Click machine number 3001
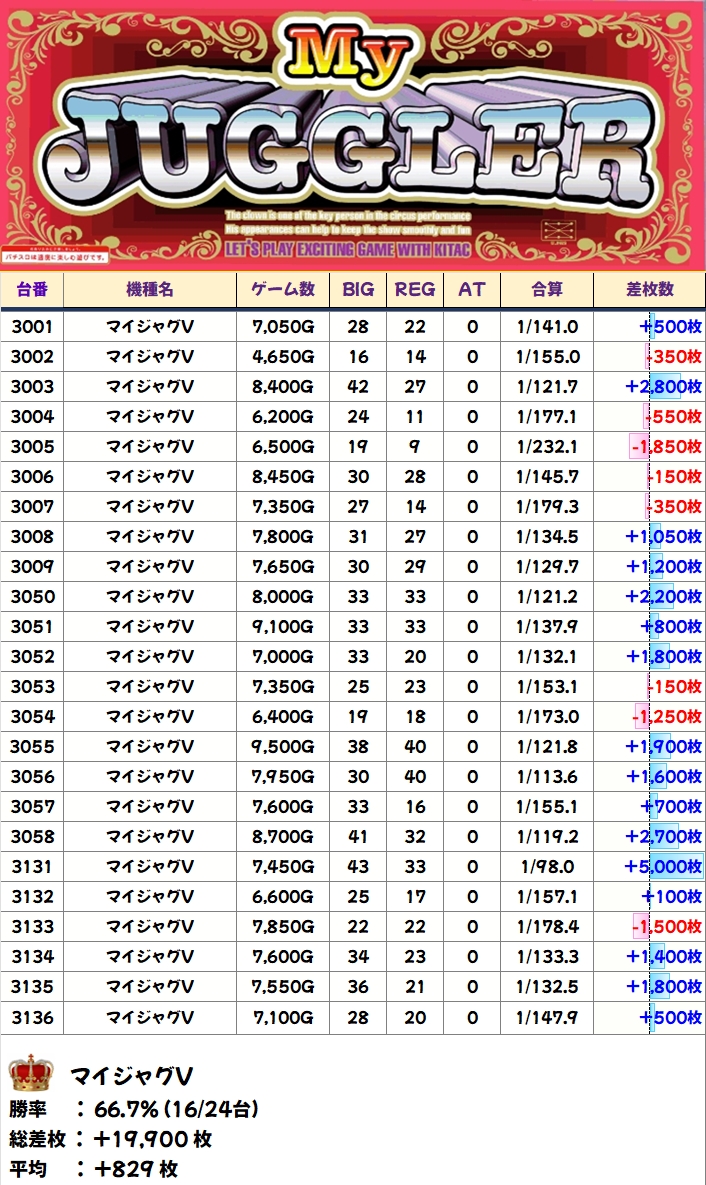The width and height of the screenshot is (706, 1185). (x=33, y=327)
